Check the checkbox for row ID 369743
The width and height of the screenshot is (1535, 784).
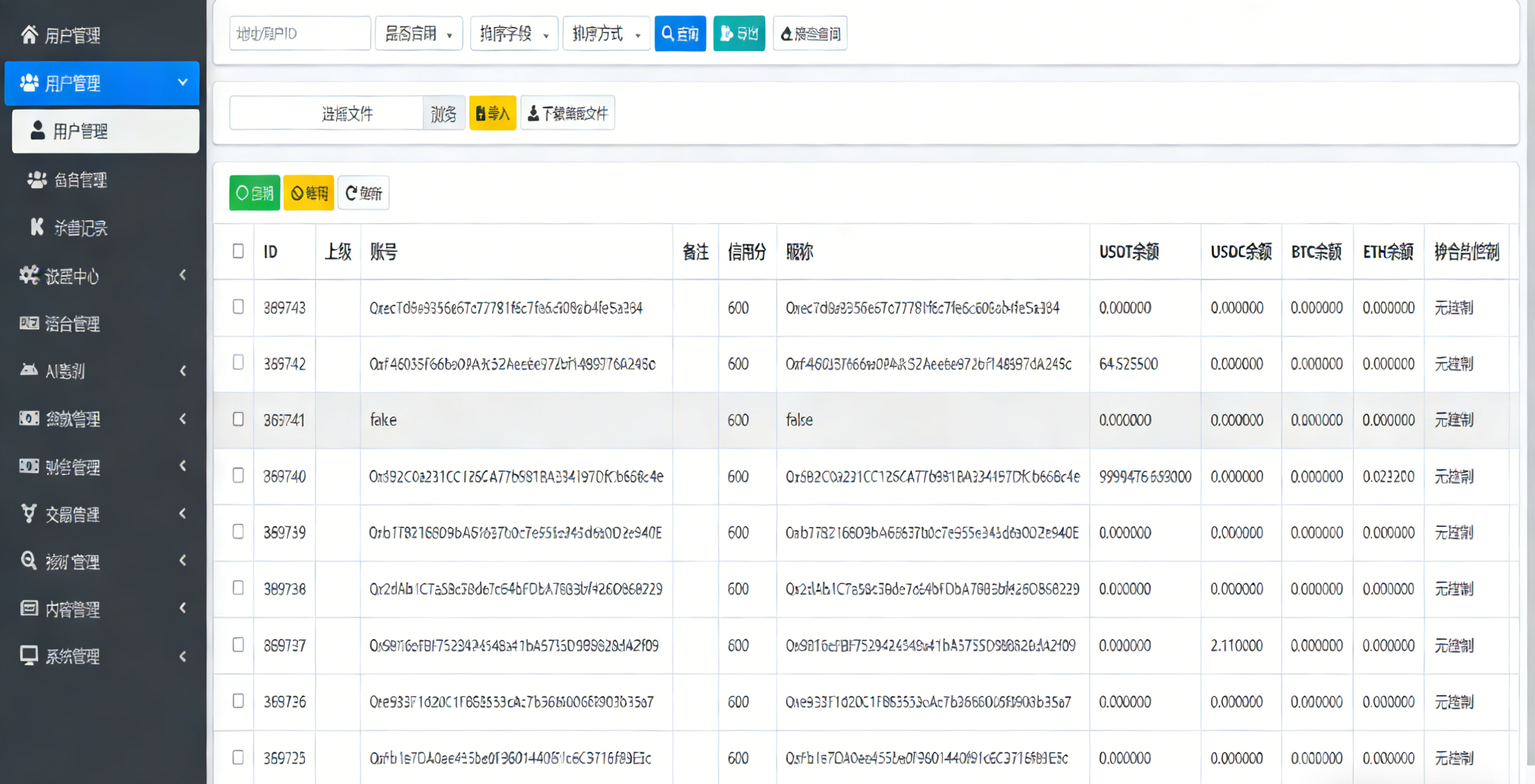click(x=238, y=307)
